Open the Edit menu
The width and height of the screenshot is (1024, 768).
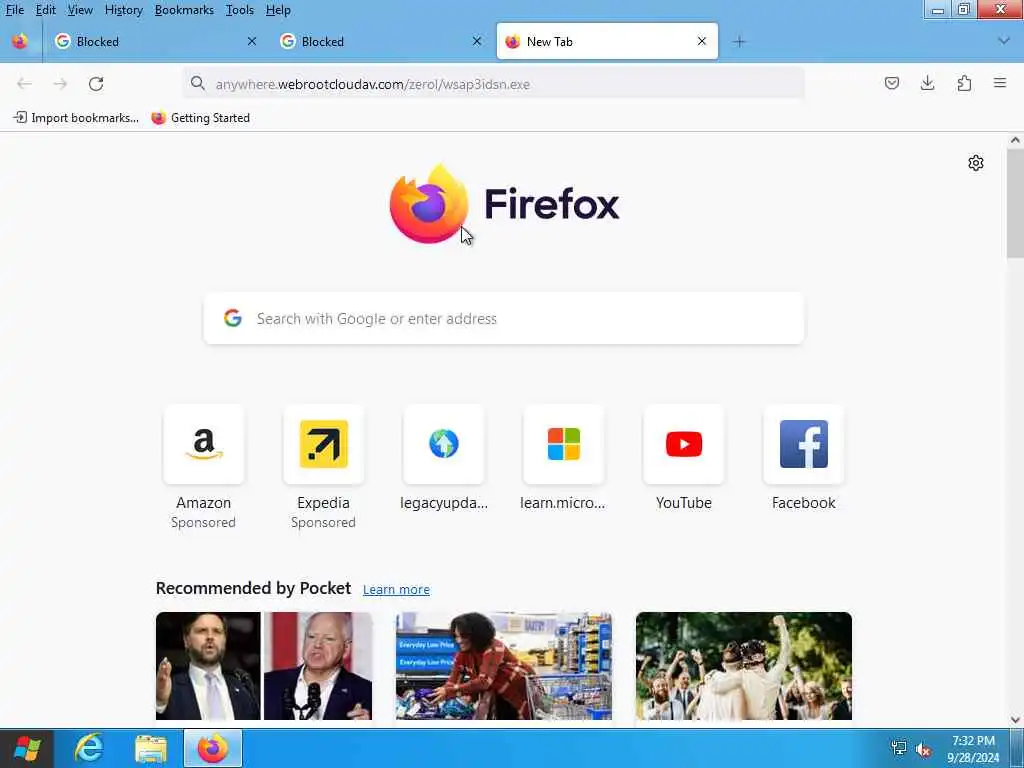coord(45,10)
